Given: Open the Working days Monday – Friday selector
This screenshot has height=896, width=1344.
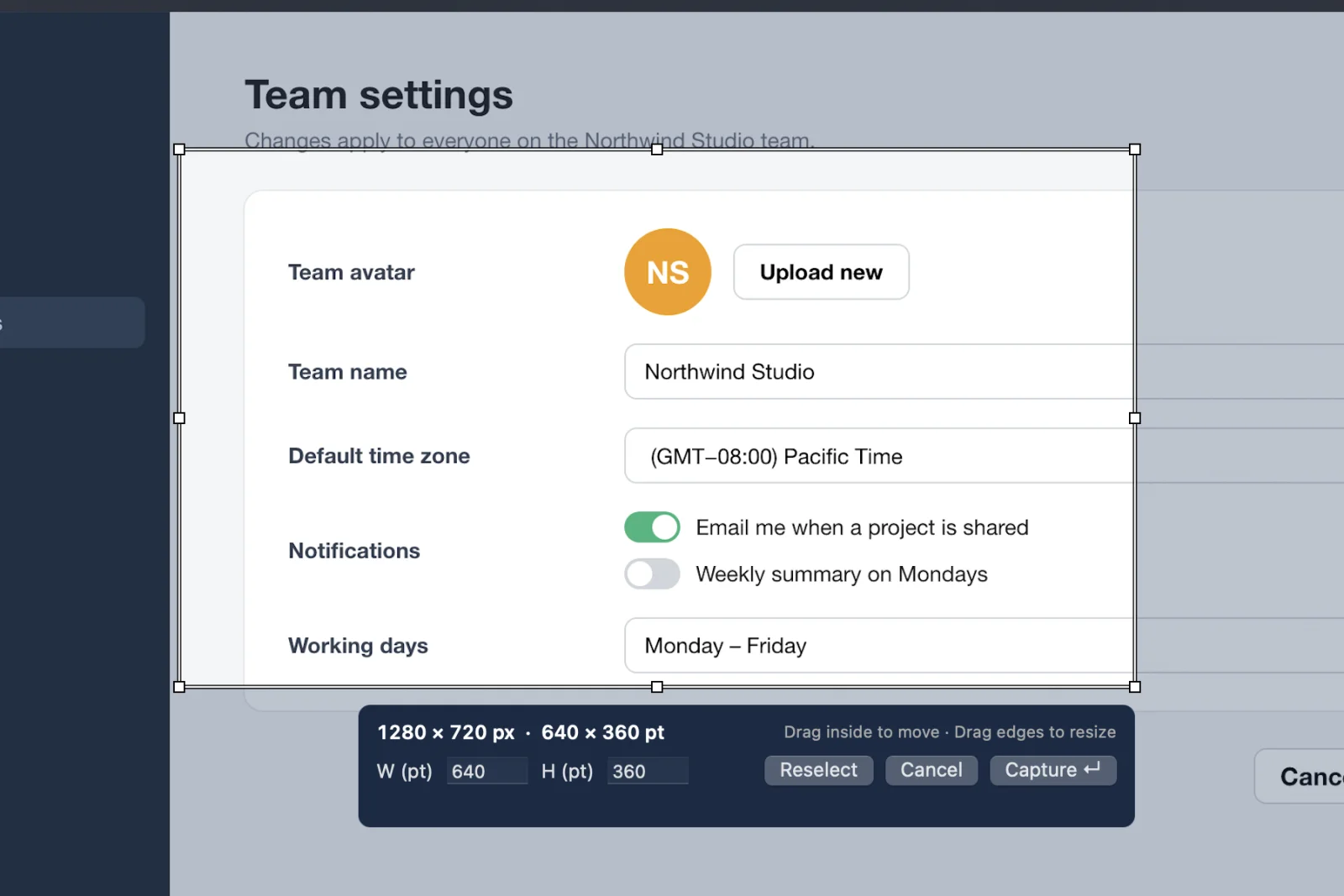Looking at the screenshot, I should click(x=984, y=645).
